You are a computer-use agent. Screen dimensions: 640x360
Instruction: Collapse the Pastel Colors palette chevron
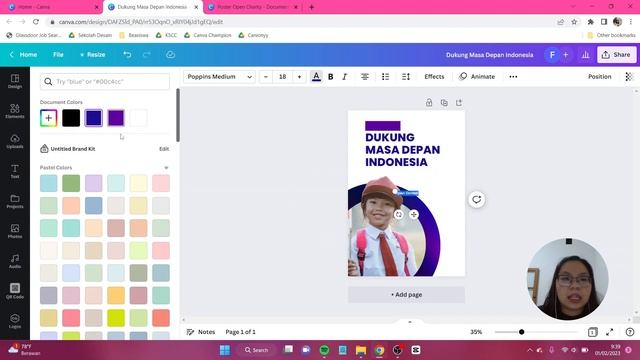[166, 168]
